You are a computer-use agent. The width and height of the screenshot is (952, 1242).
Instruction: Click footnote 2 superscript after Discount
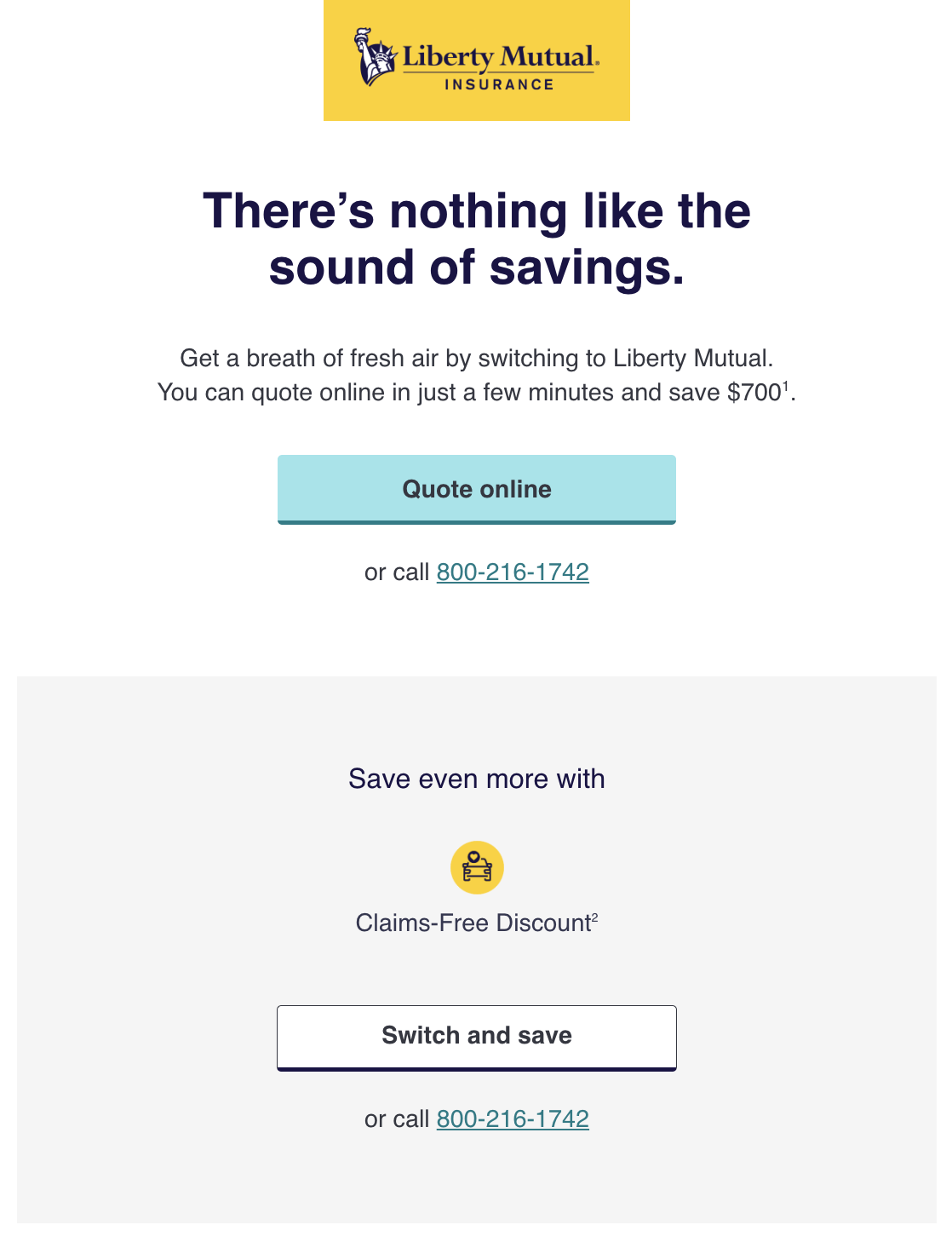(x=595, y=917)
